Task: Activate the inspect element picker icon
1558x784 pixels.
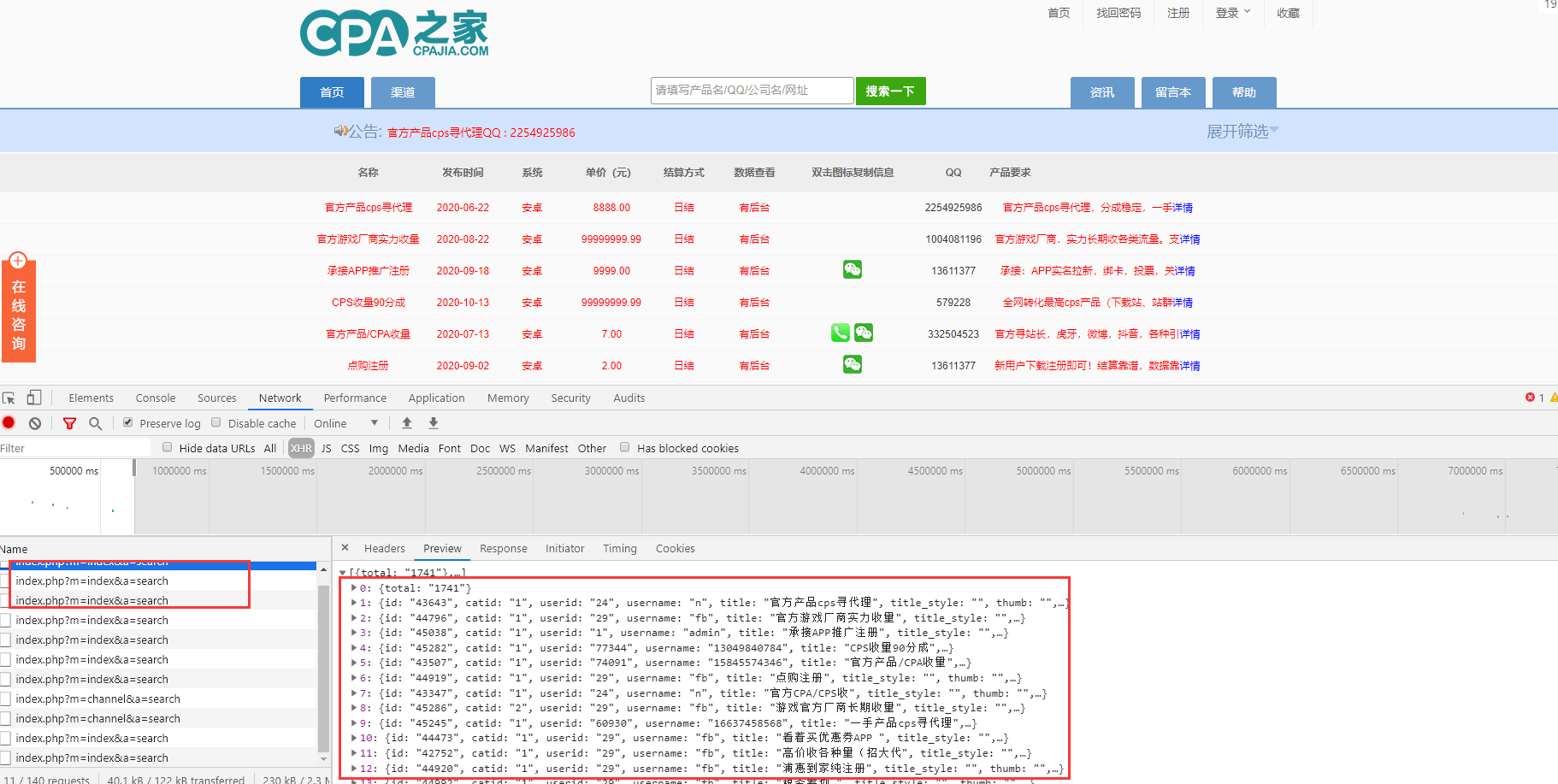Action: 9,398
